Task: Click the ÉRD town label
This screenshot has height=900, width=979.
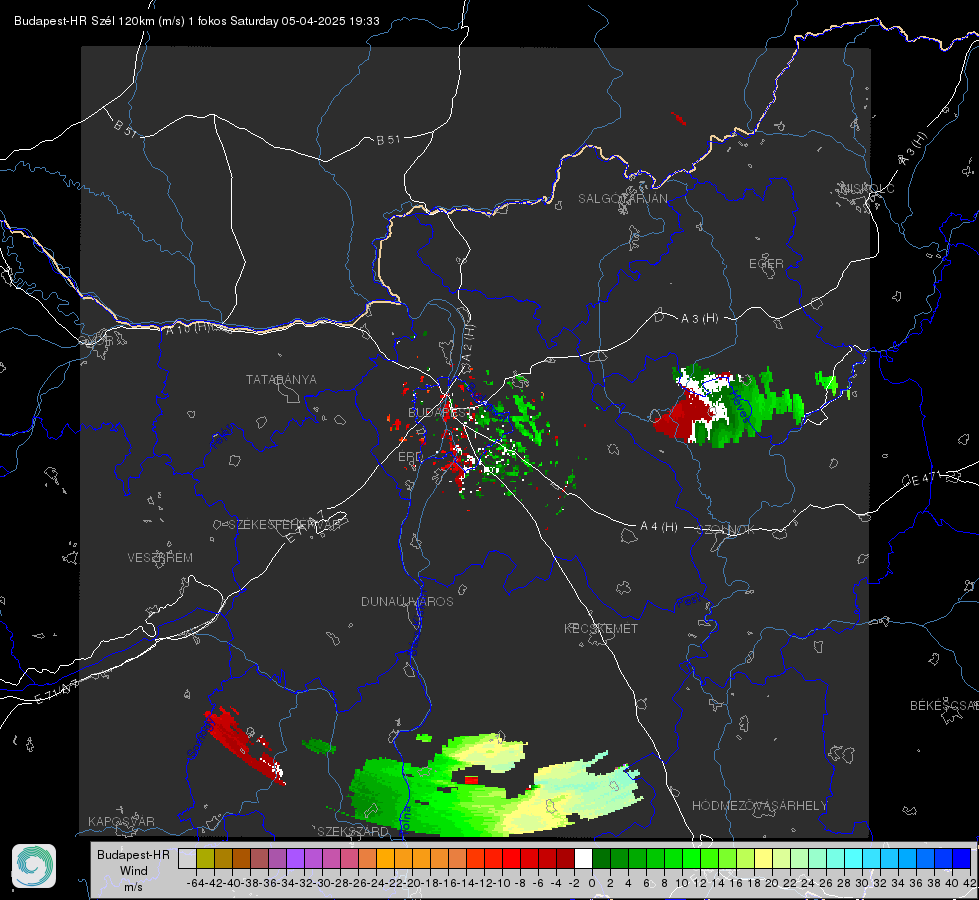Action: coord(410,457)
